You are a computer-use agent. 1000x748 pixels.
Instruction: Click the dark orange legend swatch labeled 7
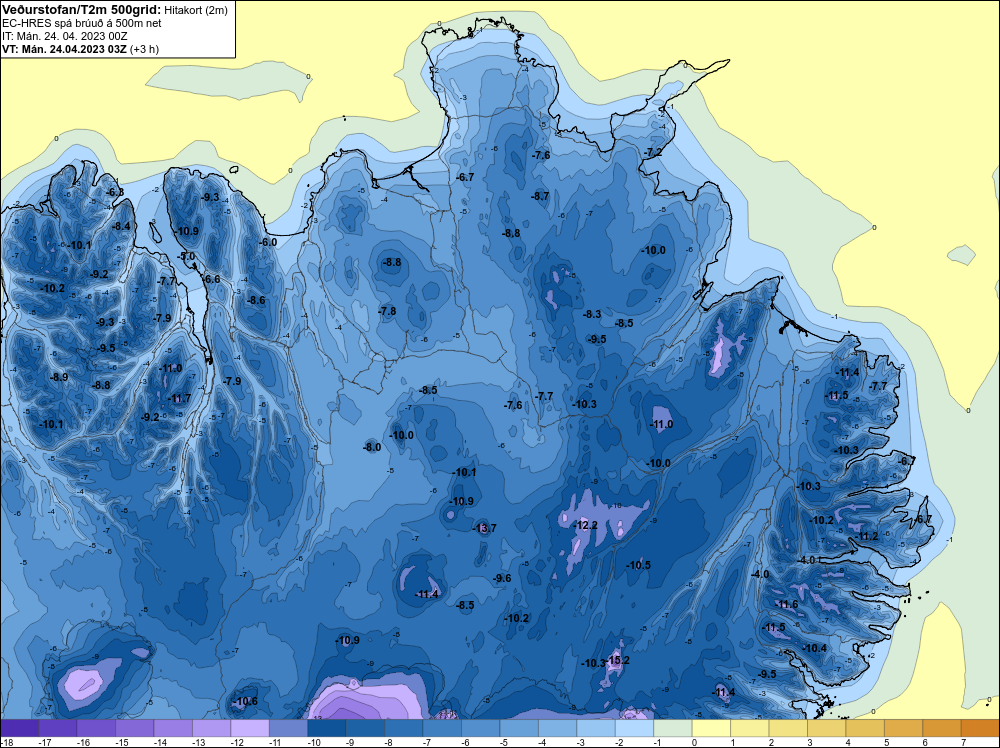coord(980,728)
